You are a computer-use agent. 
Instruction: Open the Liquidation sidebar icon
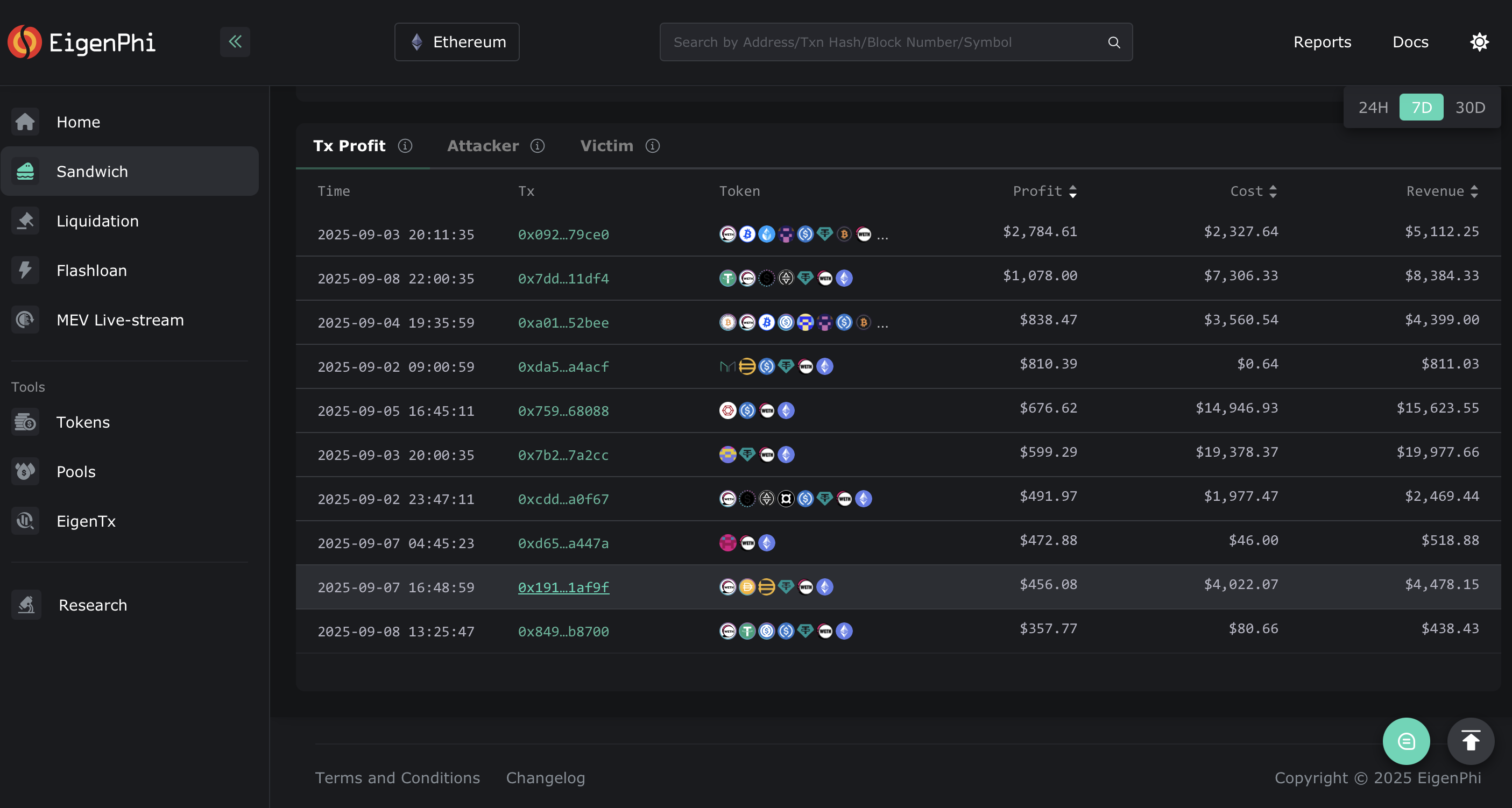[25, 221]
